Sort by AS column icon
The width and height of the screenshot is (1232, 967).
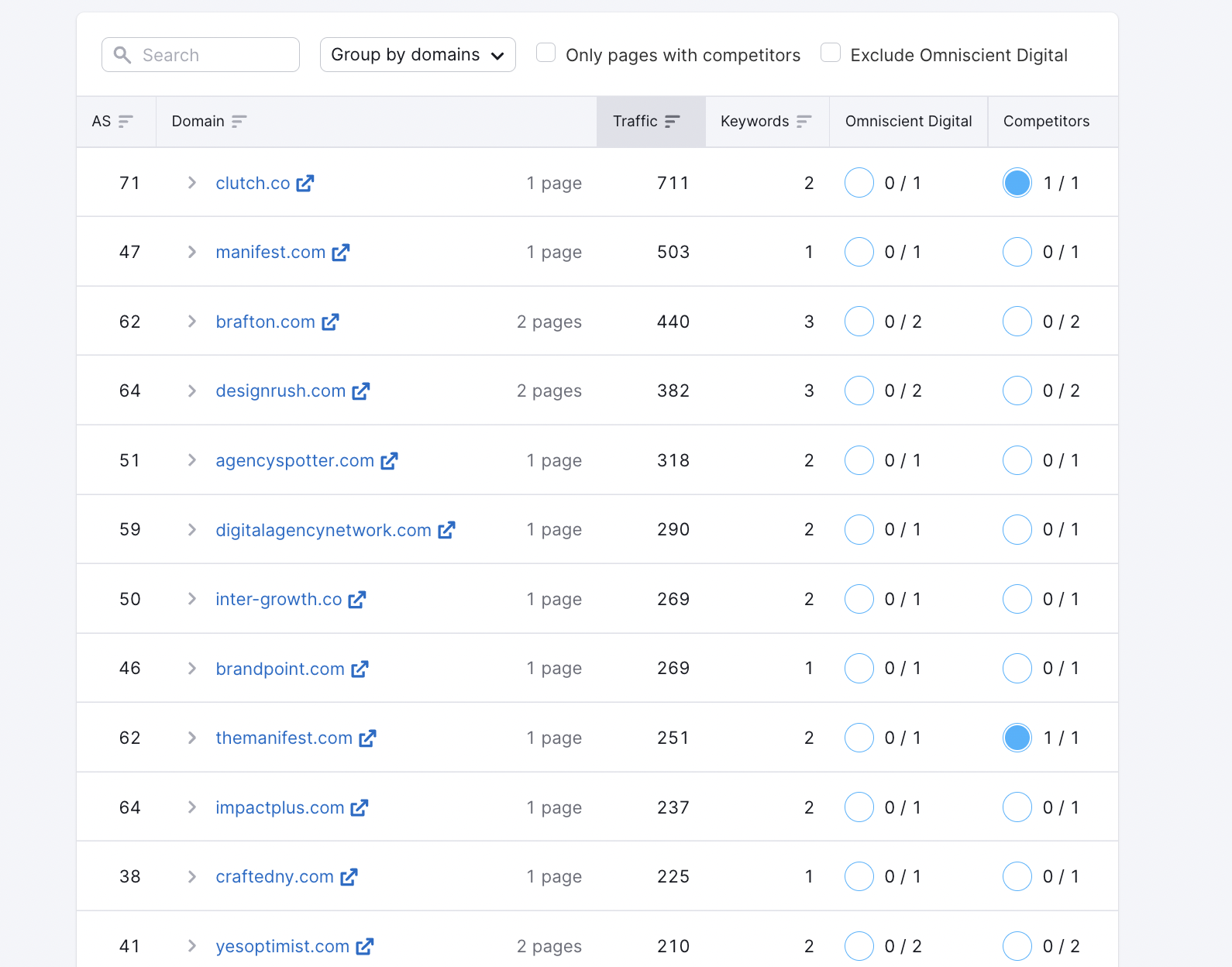(x=126, y=122)
